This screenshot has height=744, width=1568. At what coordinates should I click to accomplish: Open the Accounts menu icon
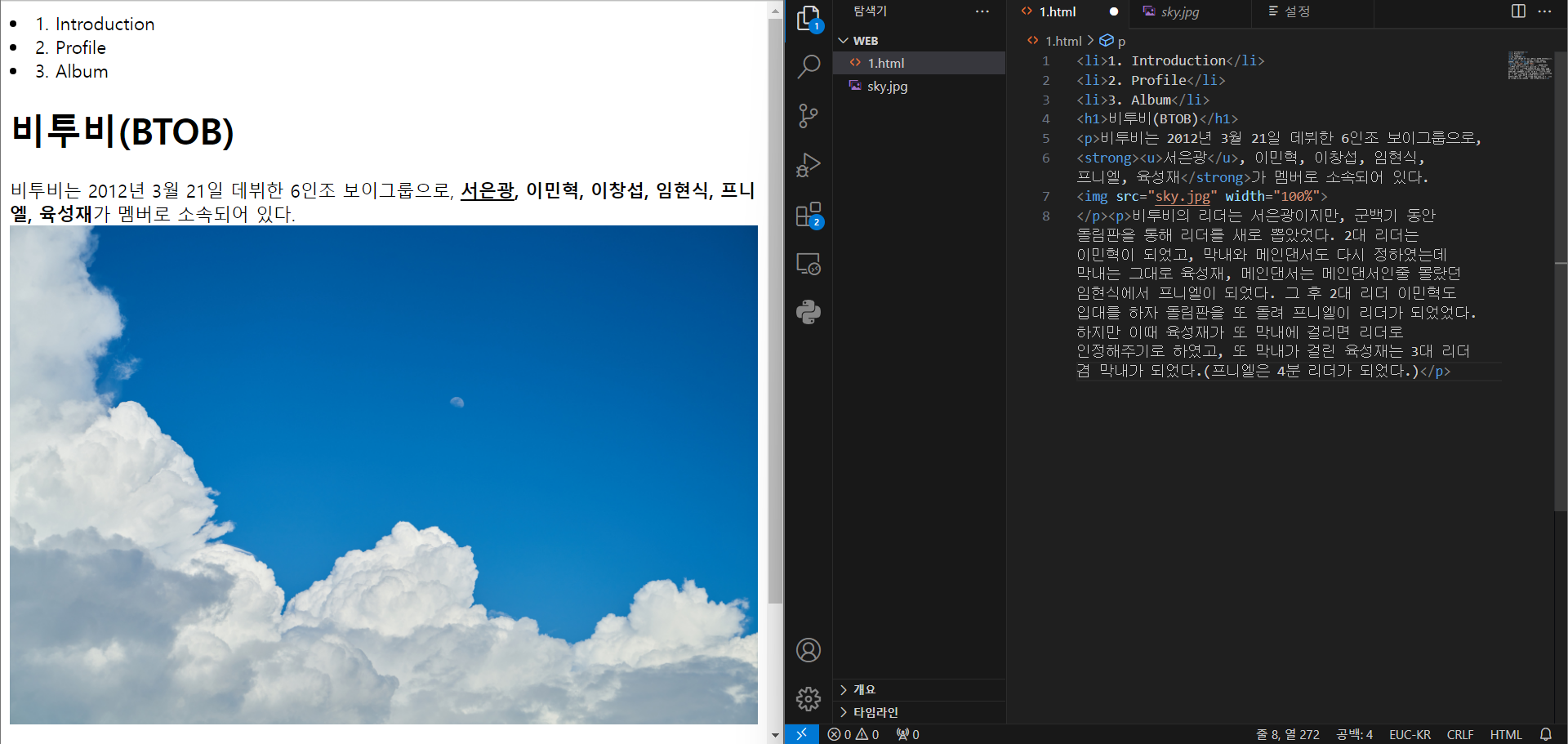(808, 650)
